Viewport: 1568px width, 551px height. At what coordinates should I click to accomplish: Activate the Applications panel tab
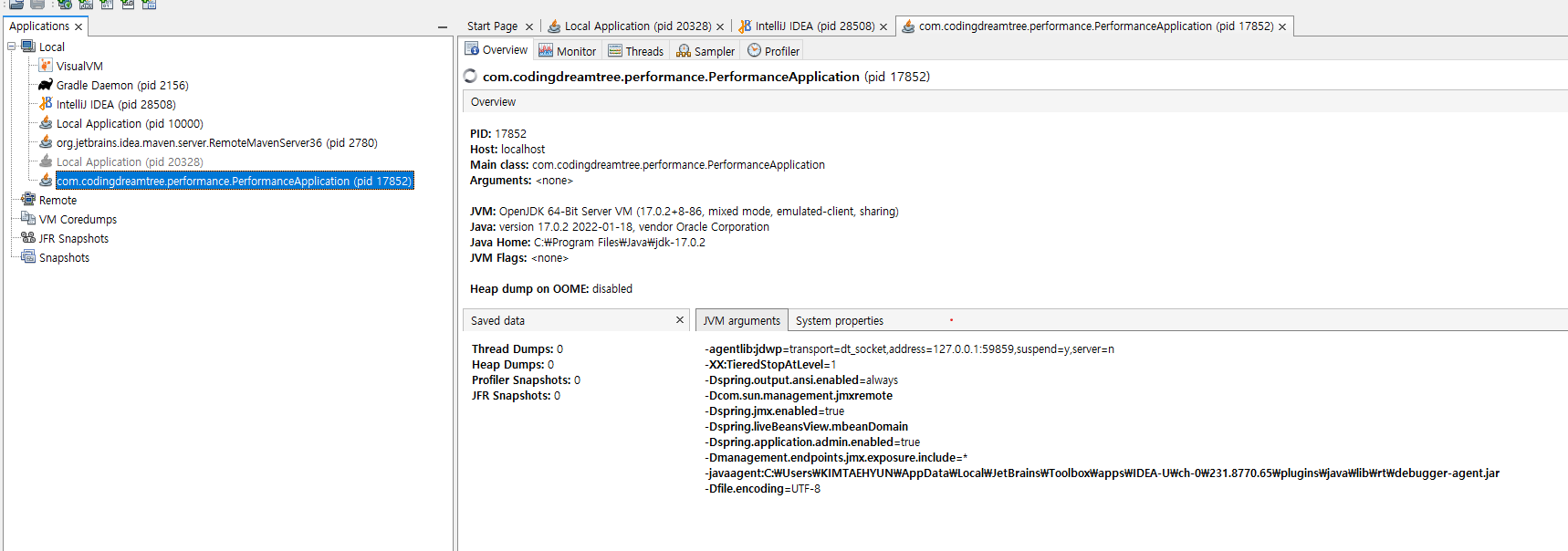tap(39, 26)
